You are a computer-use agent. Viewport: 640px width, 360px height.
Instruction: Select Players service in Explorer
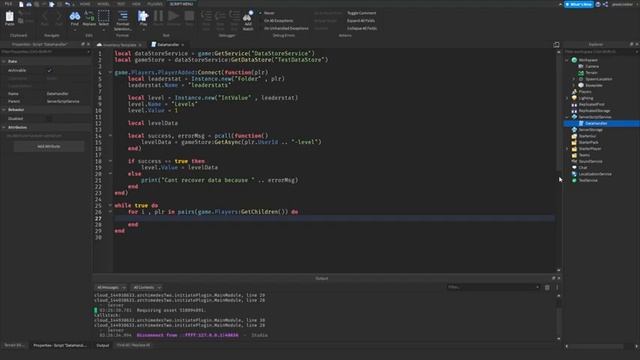click(584, 92)
